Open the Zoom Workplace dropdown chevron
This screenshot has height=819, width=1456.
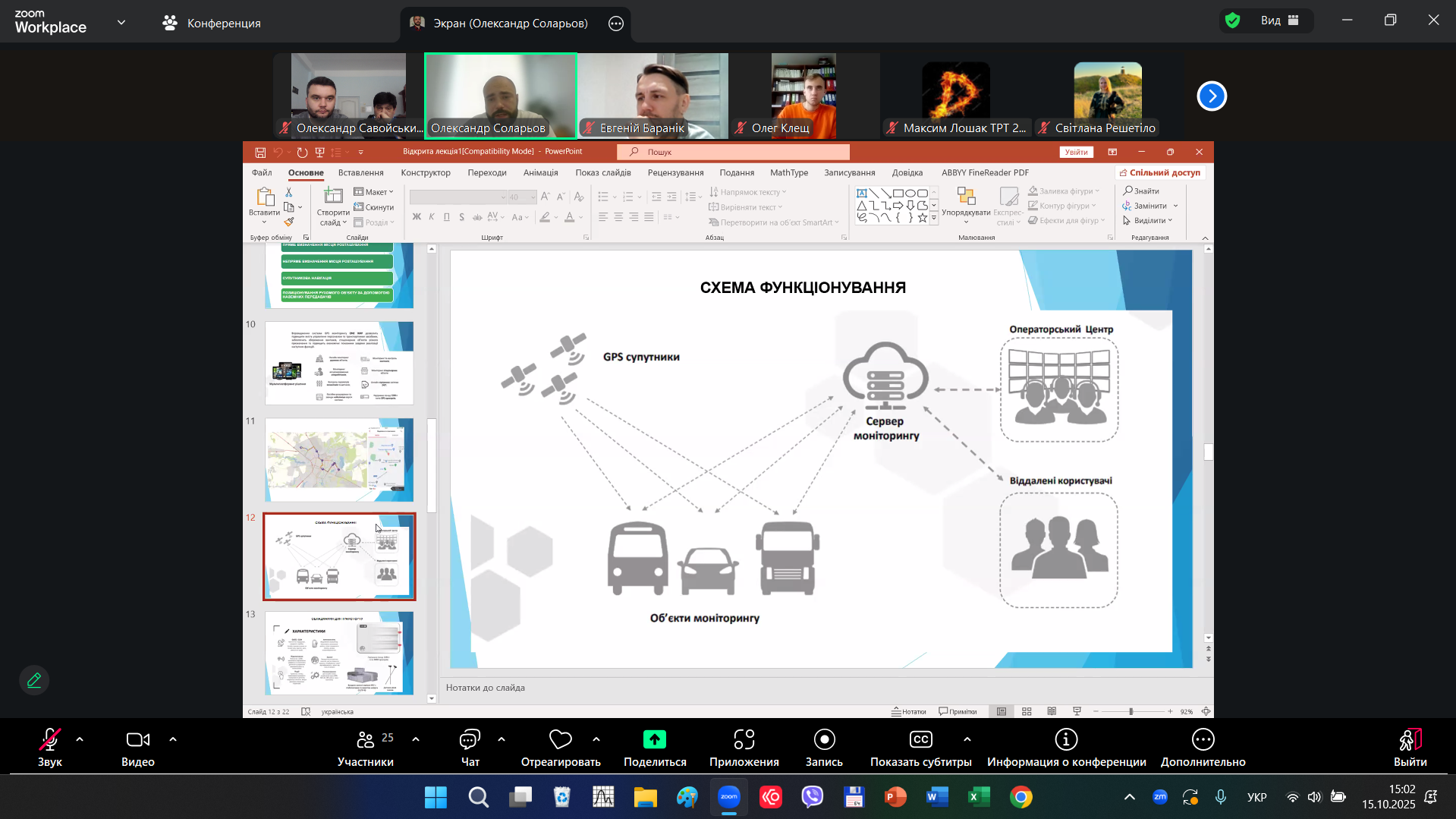(x=121, y=23)
